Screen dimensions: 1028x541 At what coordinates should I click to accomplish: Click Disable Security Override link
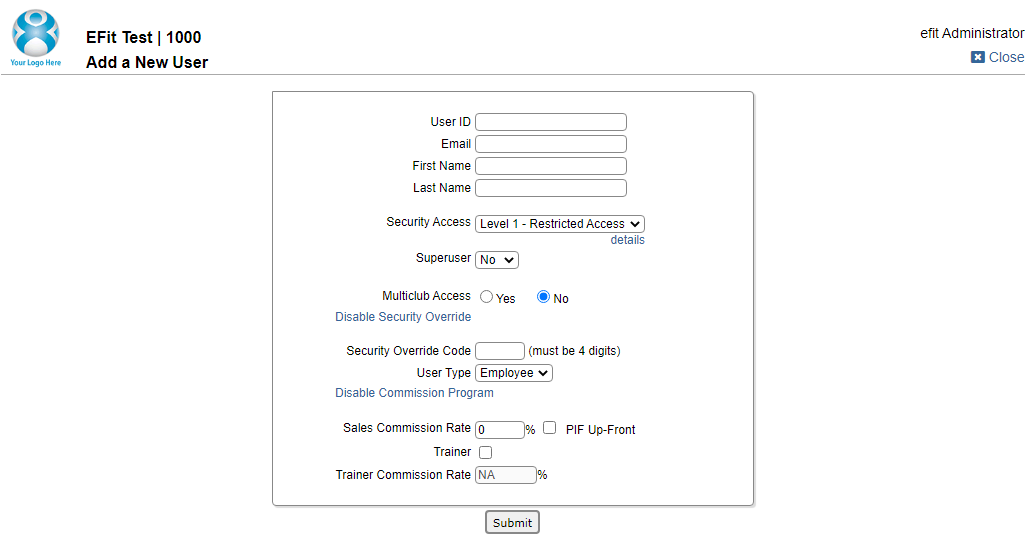click(x=403, y=317)
